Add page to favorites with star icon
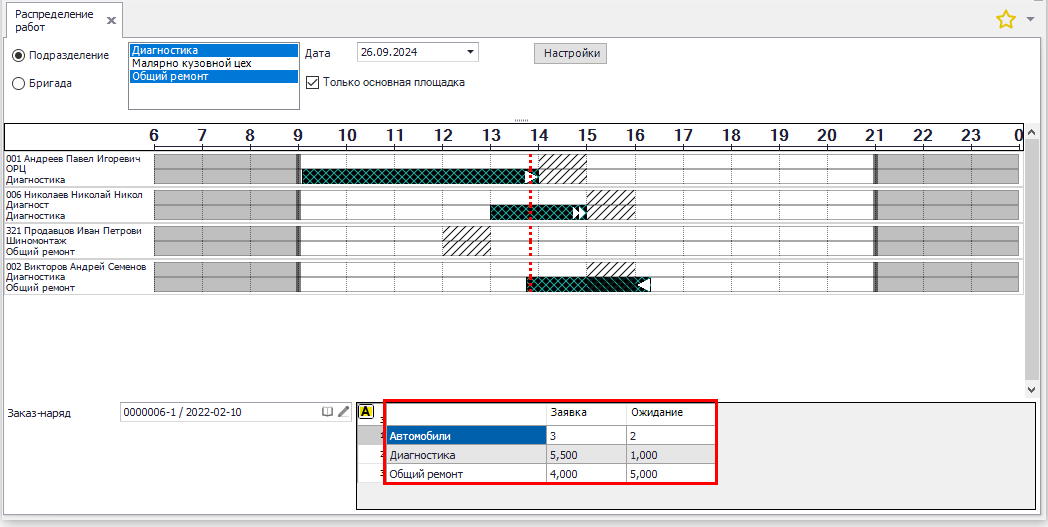Viewport: 1048px width, 527px height. coord(1005,19)
